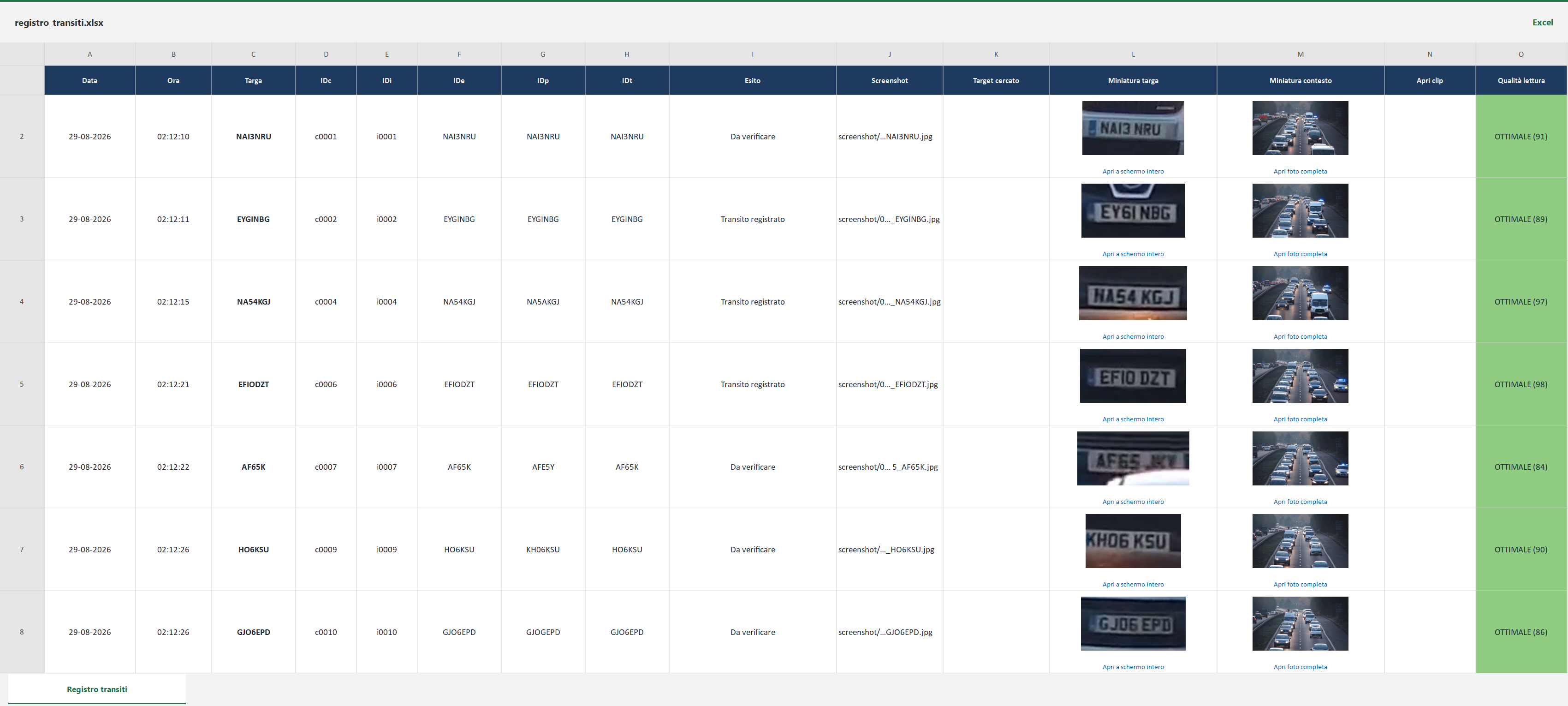
Task: Select the AF65 plate thumbnail
Action: tap(1133, 458)
